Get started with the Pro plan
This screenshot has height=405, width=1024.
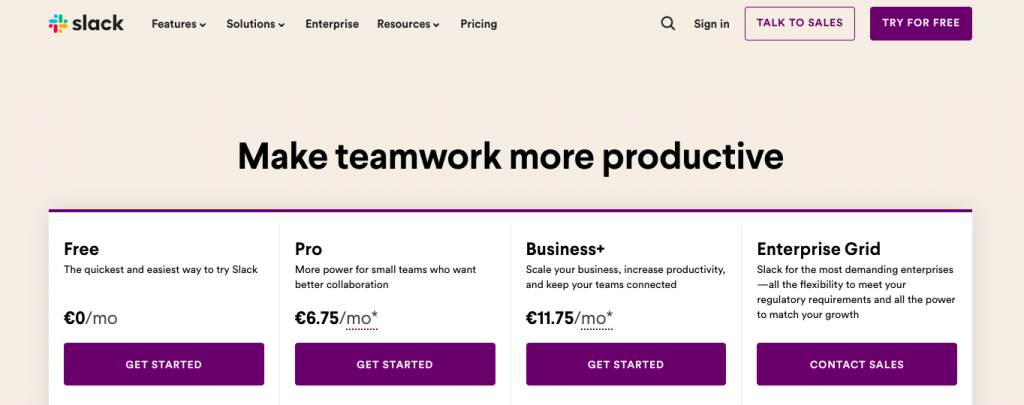click(395, 364)
